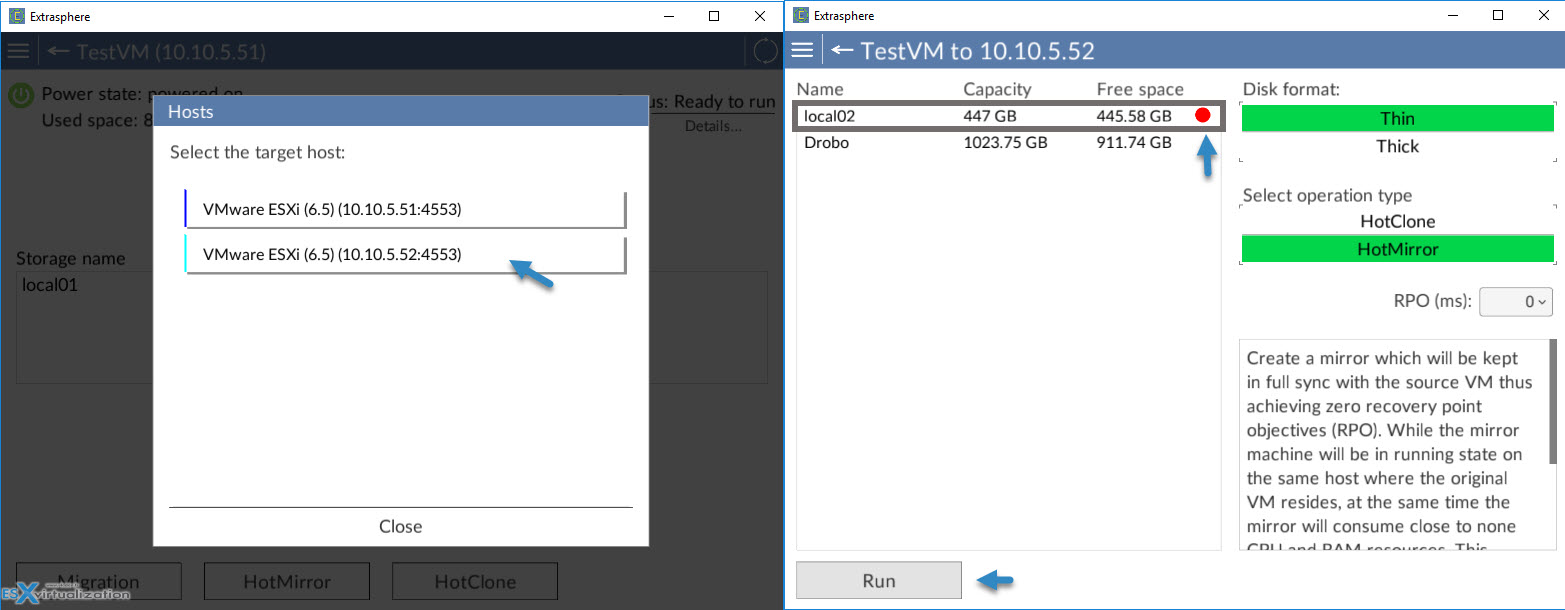Close the Hosts dialog
The height and width of the screenshot is (610, 1565).
pos(401,526)
